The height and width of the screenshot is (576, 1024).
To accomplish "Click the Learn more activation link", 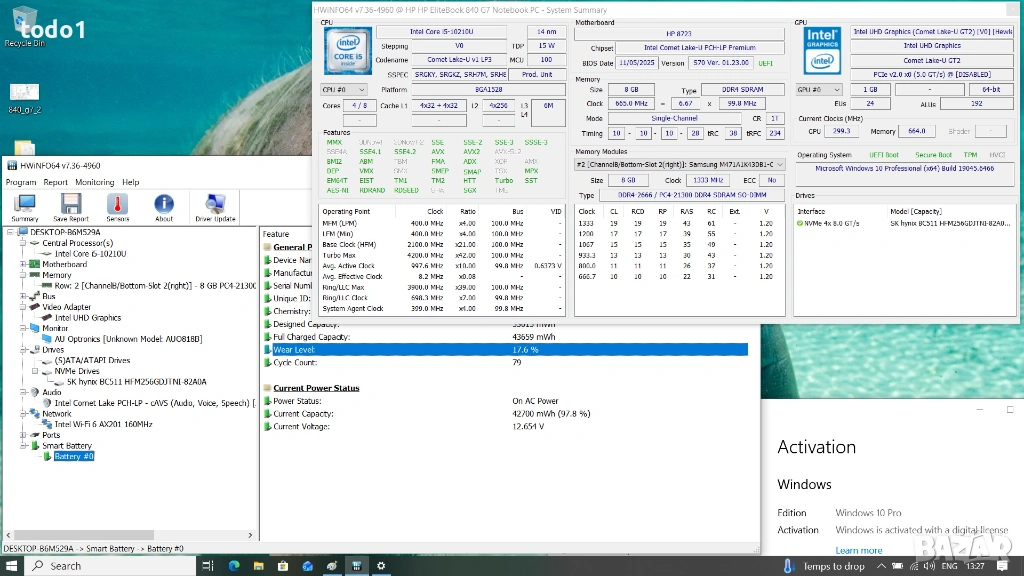I will (858, 550).
